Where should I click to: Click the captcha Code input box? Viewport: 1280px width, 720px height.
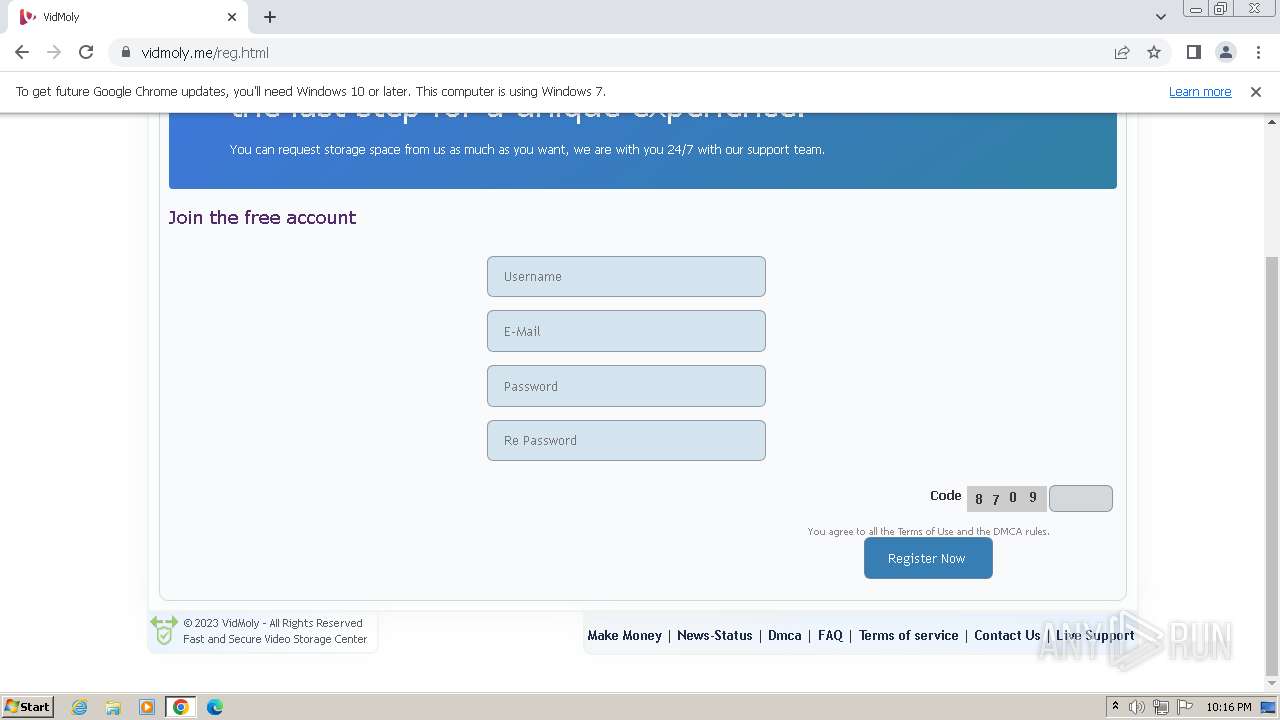point(1080,498)
